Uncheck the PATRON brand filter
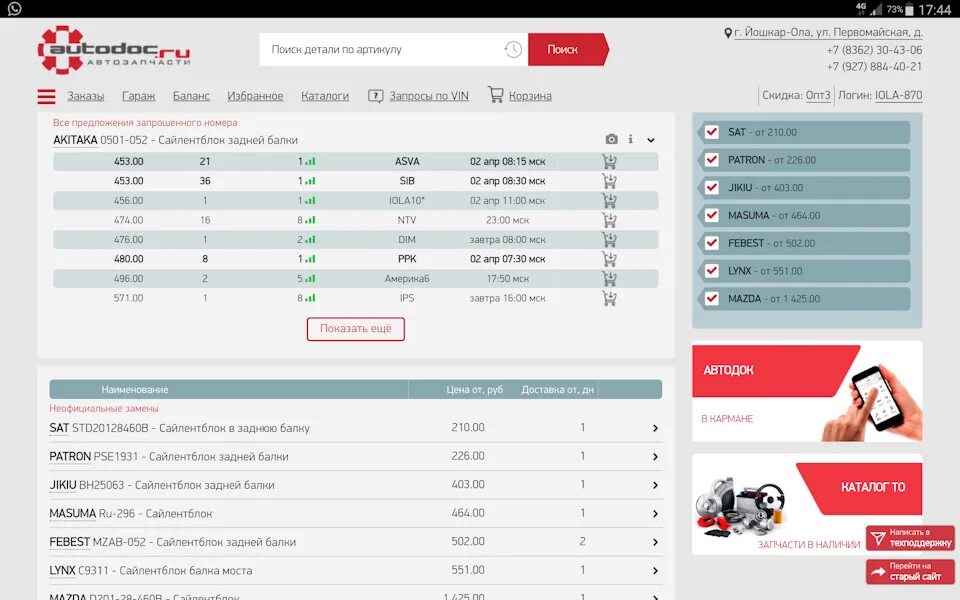Image resolution: width=960 pixels, height=600 pixels. (x=711, y=160)
